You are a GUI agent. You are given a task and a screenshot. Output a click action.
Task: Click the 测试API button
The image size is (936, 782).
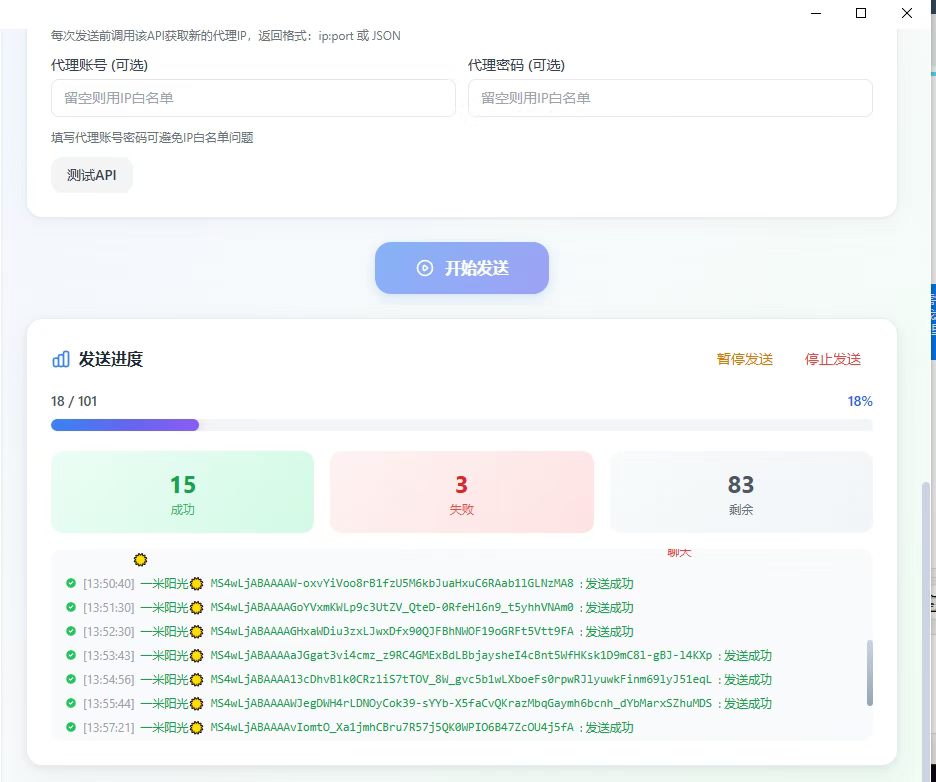91,175
